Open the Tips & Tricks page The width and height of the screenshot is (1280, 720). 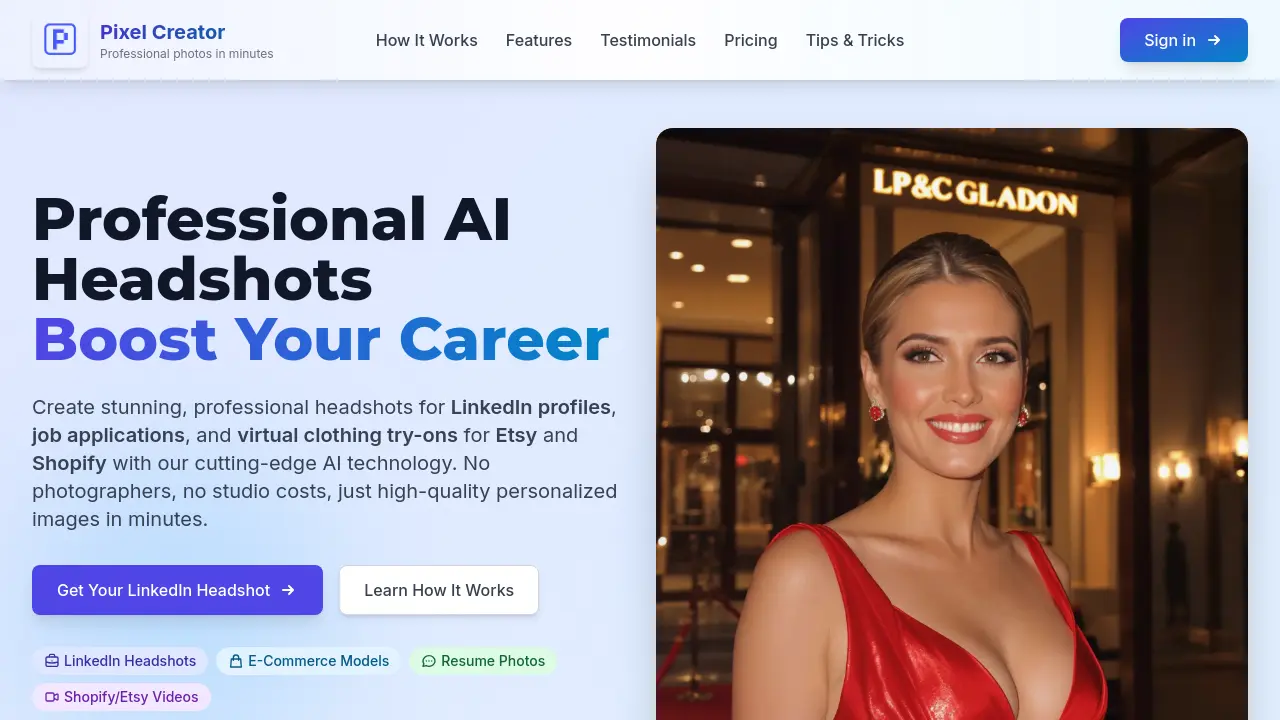pyautogui.click(x=855, y=40)
